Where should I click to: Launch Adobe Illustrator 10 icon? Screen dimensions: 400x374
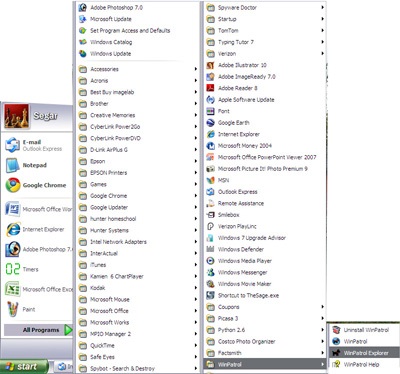(x=210, y=65)
